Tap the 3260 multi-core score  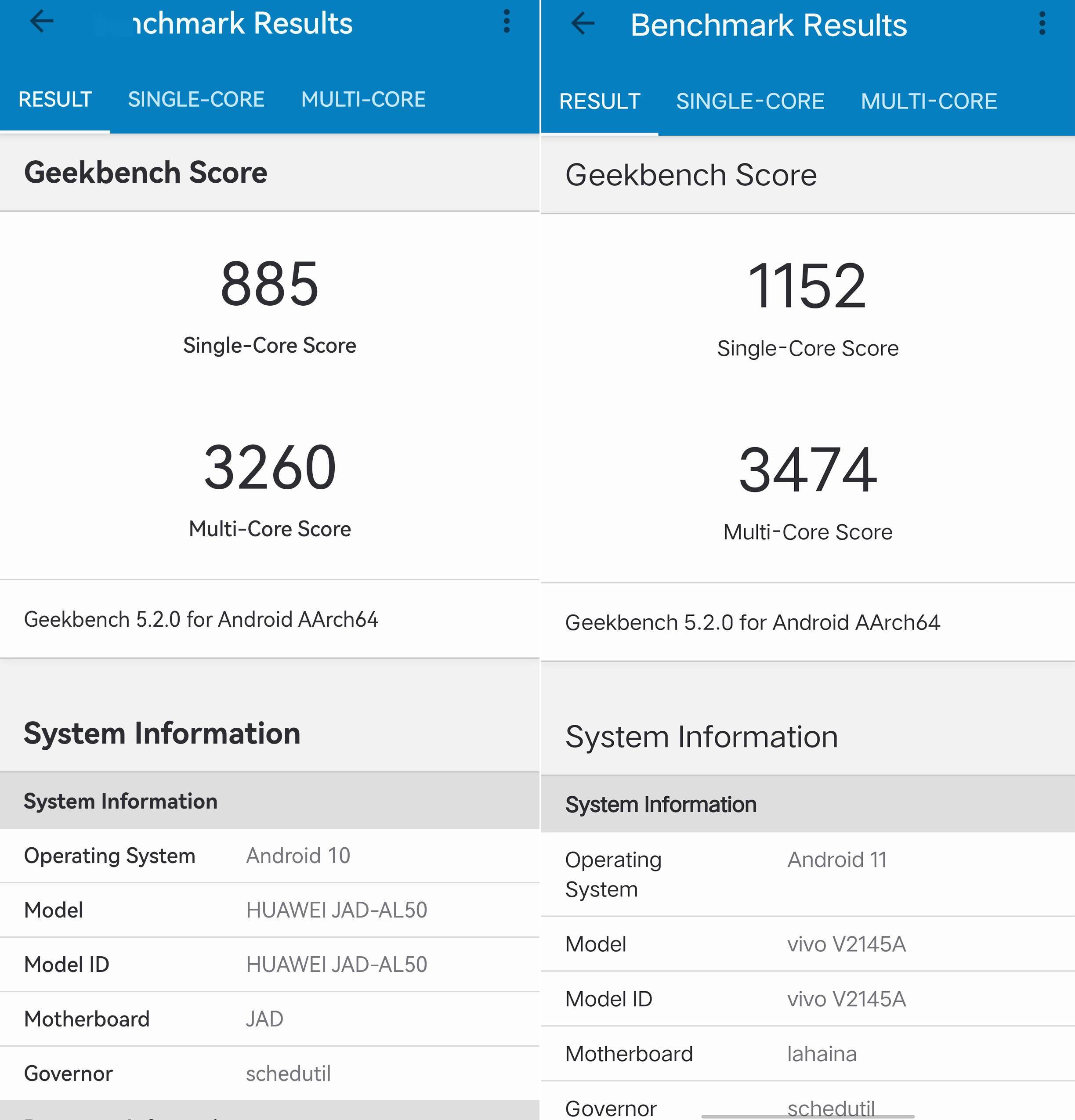[x=269, y=467]
